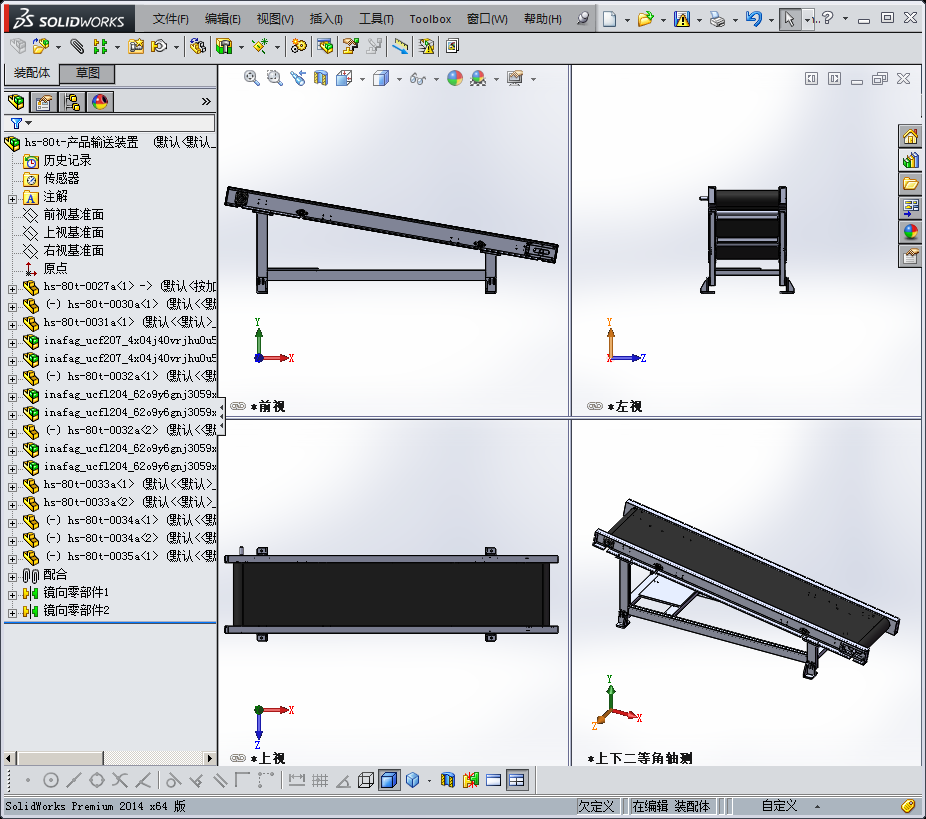Open the 插入(I) menu
Viewport: 926px width, 819px height.
pyautogui.click(x=326, y=19)
